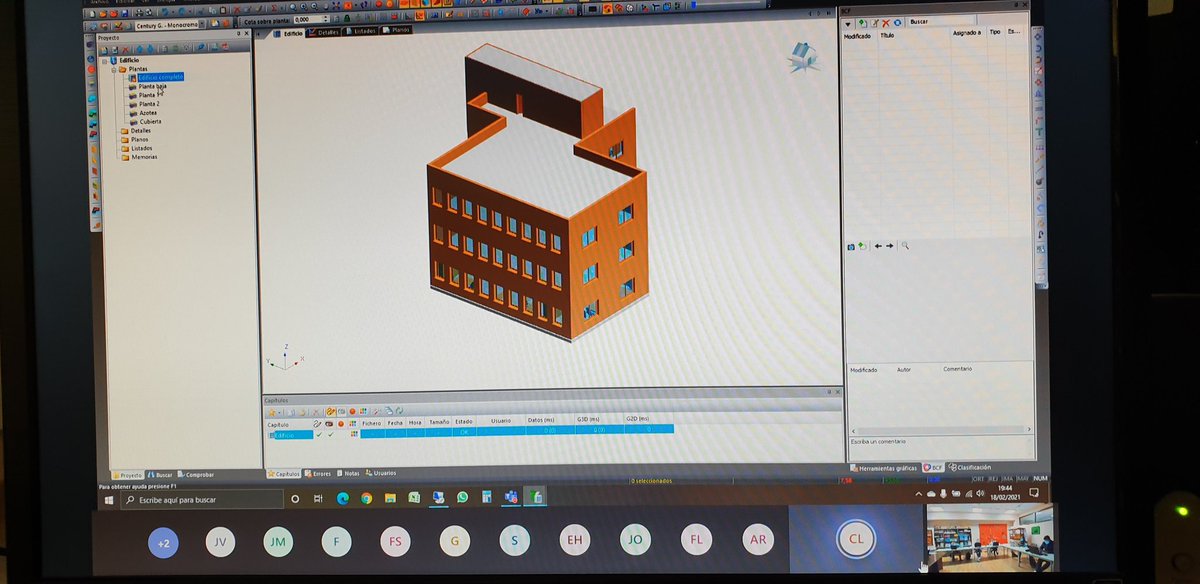Select Planta baja in project tree

tap(152, 86)
